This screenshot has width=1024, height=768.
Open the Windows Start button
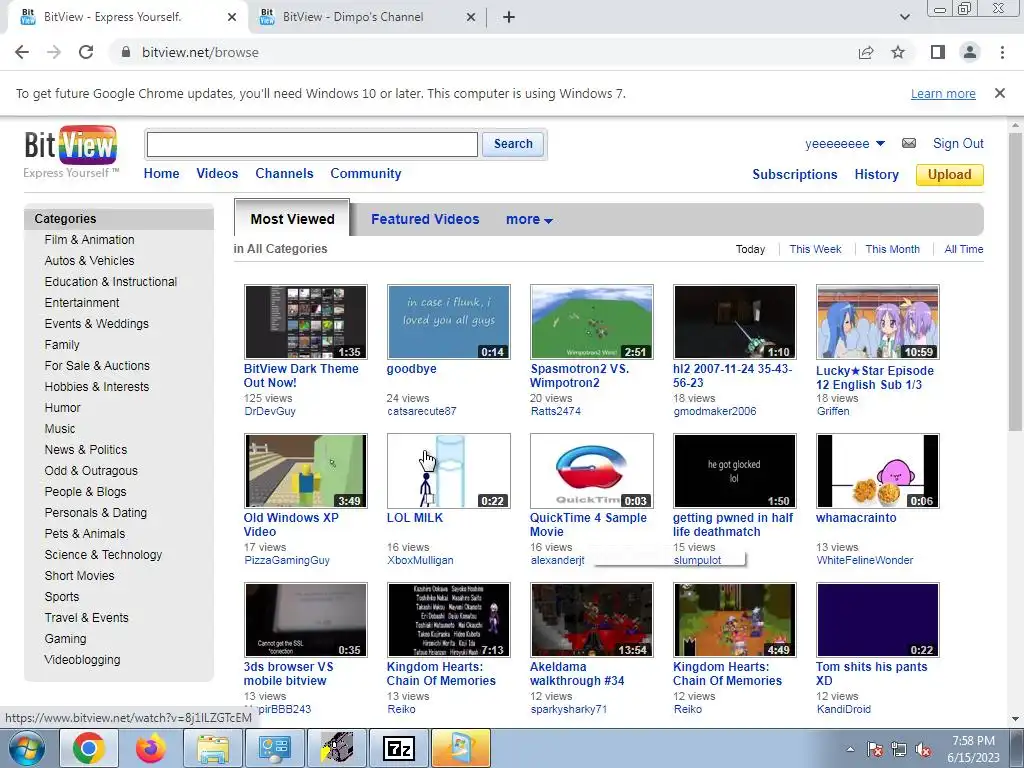point(27,748)
